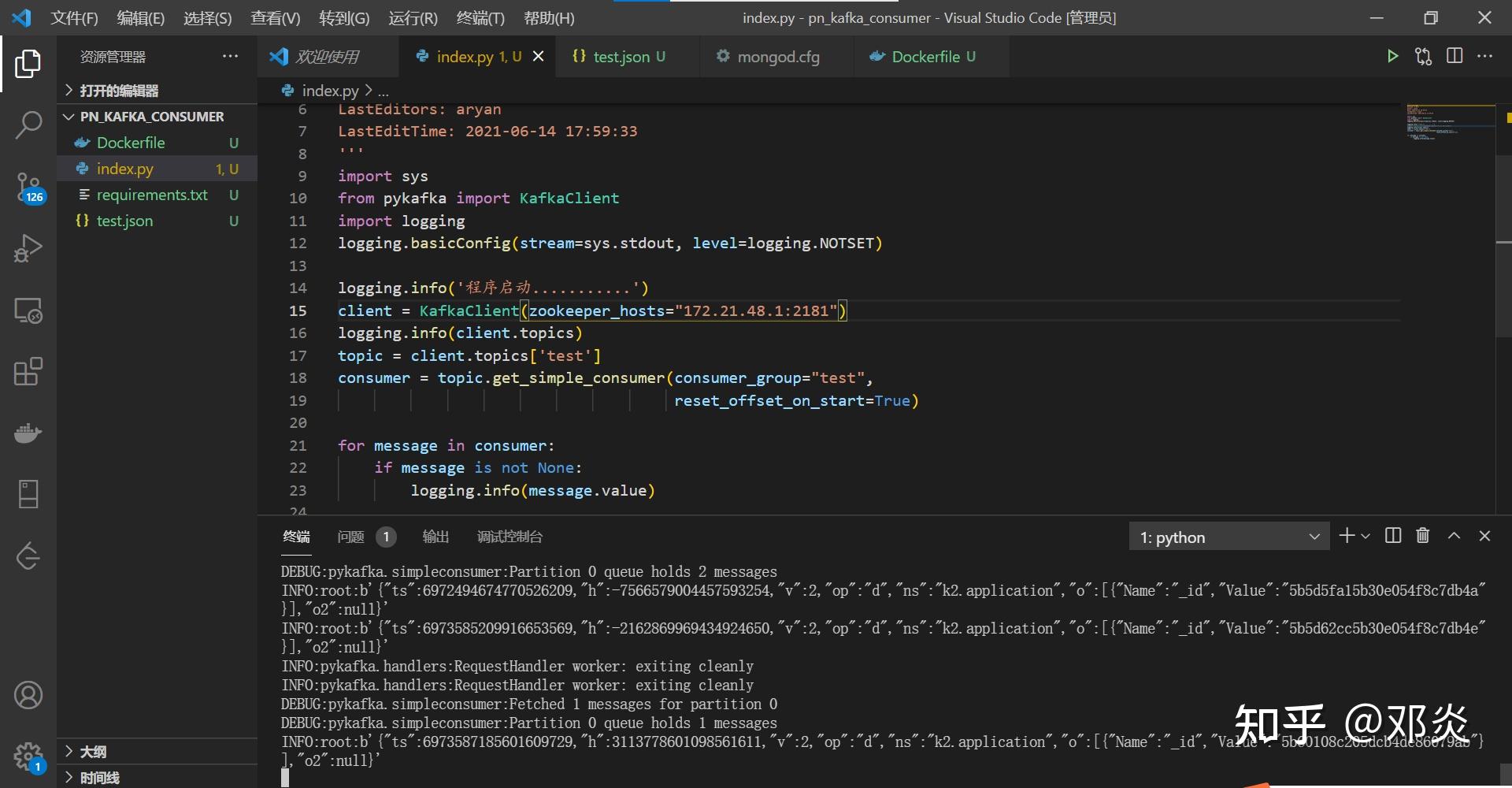Add a new terminal with plus icon

(1347, 536)
